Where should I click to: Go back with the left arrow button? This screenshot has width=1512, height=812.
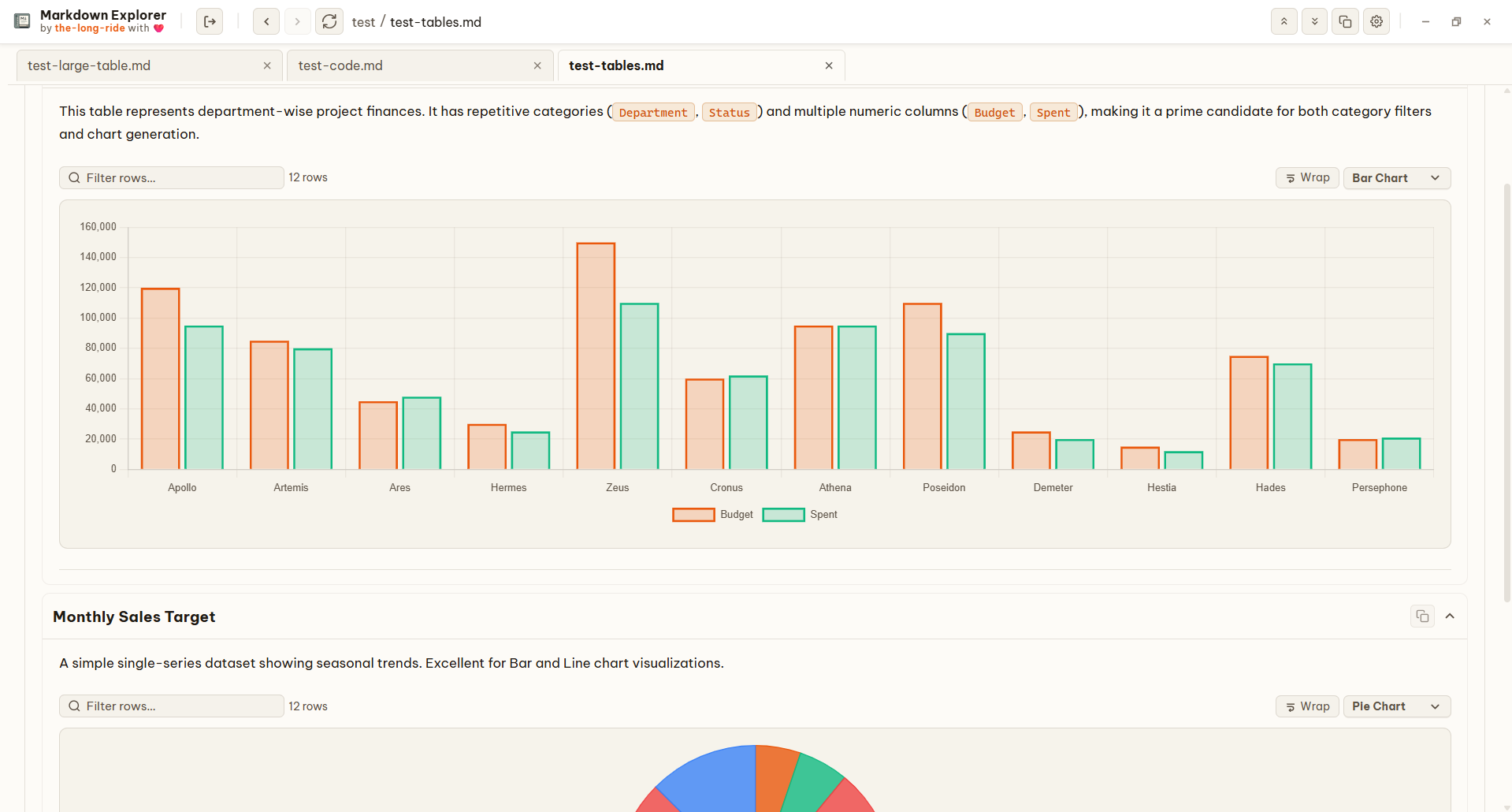[266, 21]
